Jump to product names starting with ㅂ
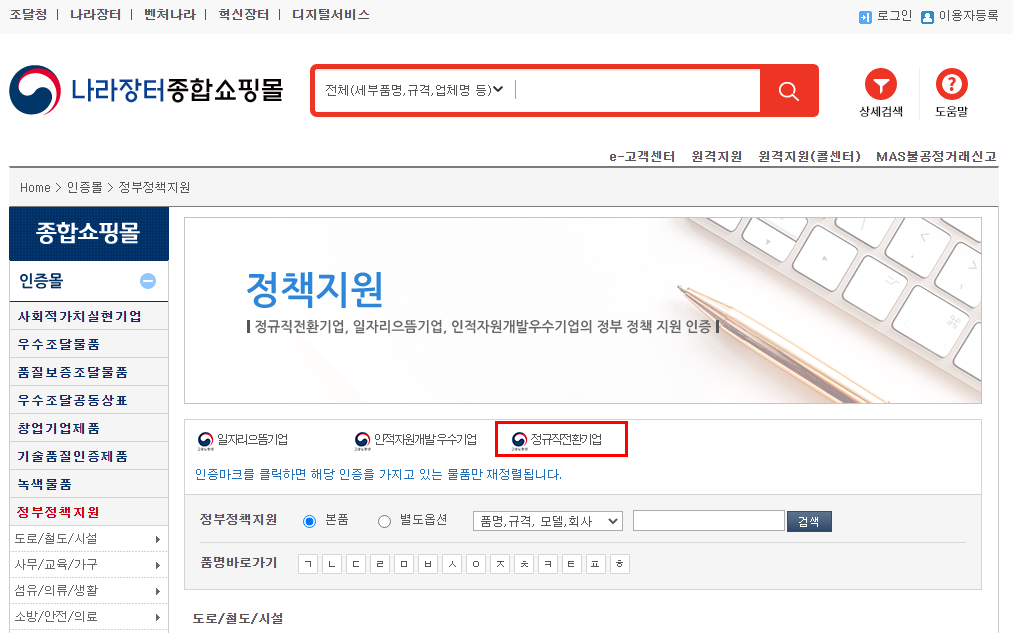The width and height of the screenshot is (1013, 633). (x=428, y=564)
